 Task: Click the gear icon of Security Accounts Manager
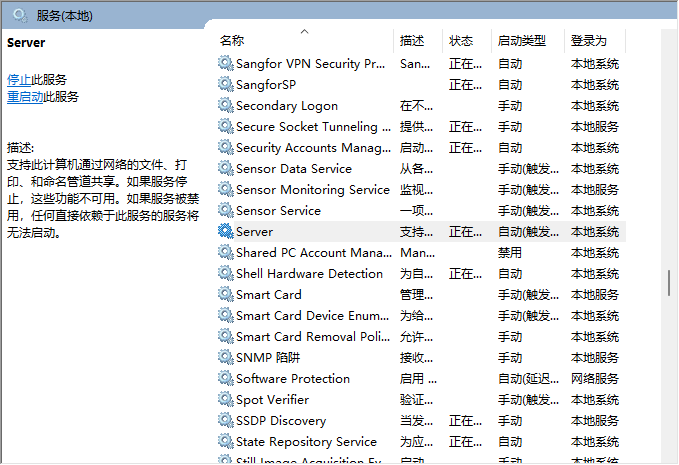226,147
